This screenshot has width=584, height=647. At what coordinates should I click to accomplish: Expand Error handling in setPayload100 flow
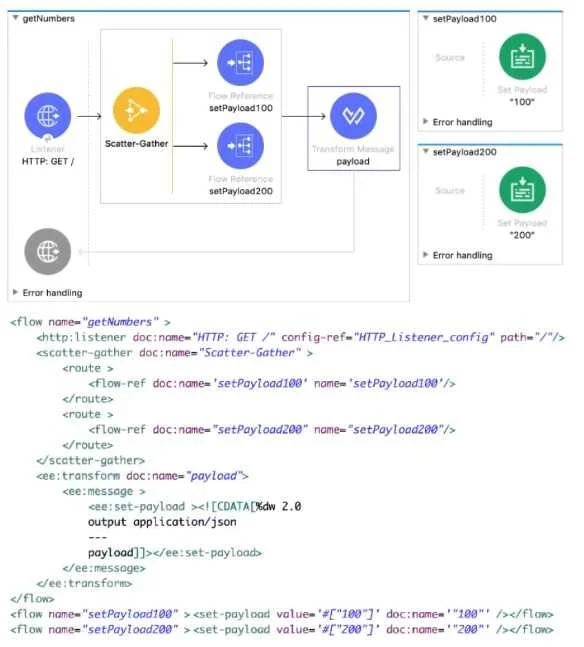426,121
